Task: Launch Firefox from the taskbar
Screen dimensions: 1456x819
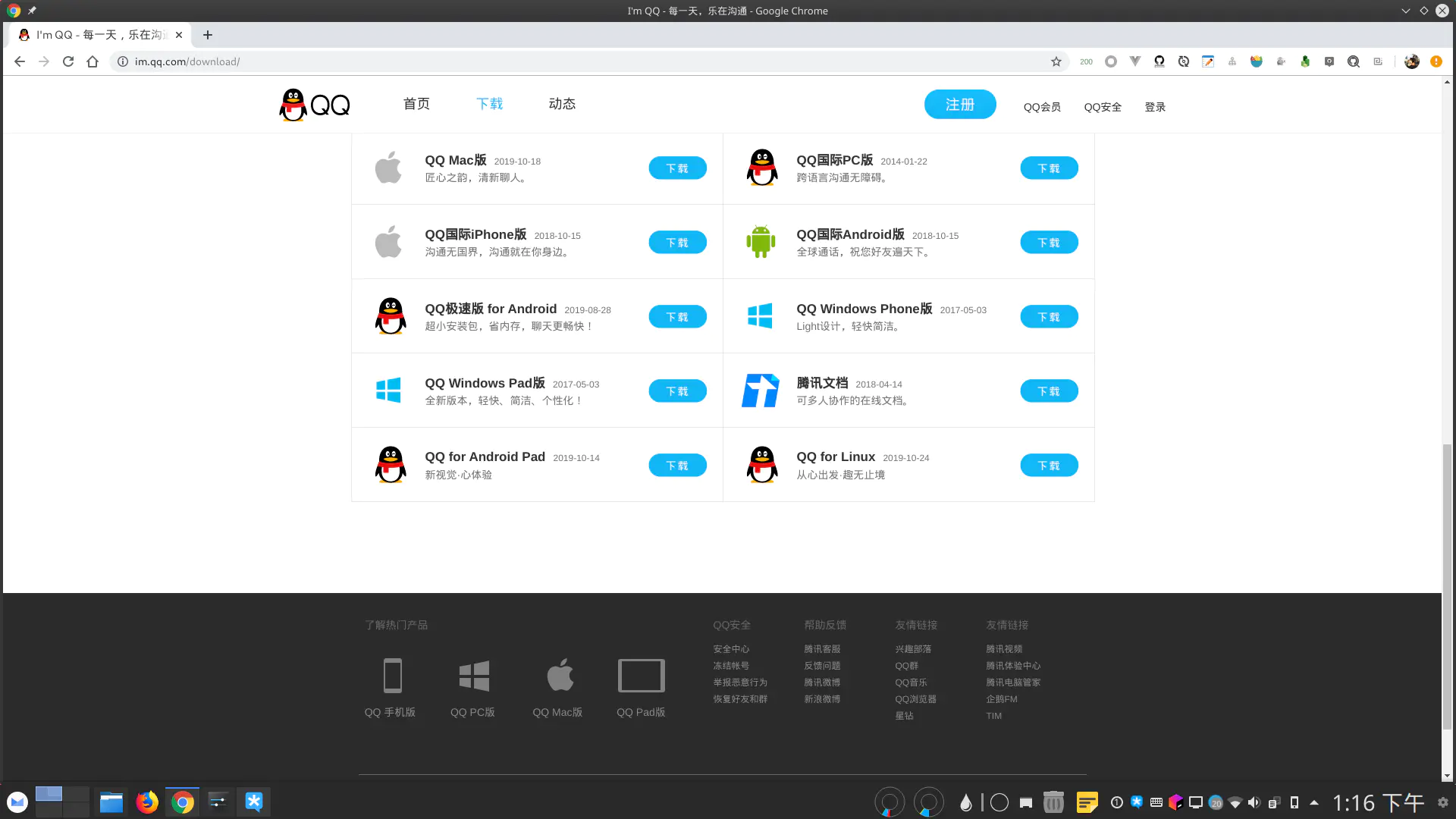Action: tap(146, 802)
